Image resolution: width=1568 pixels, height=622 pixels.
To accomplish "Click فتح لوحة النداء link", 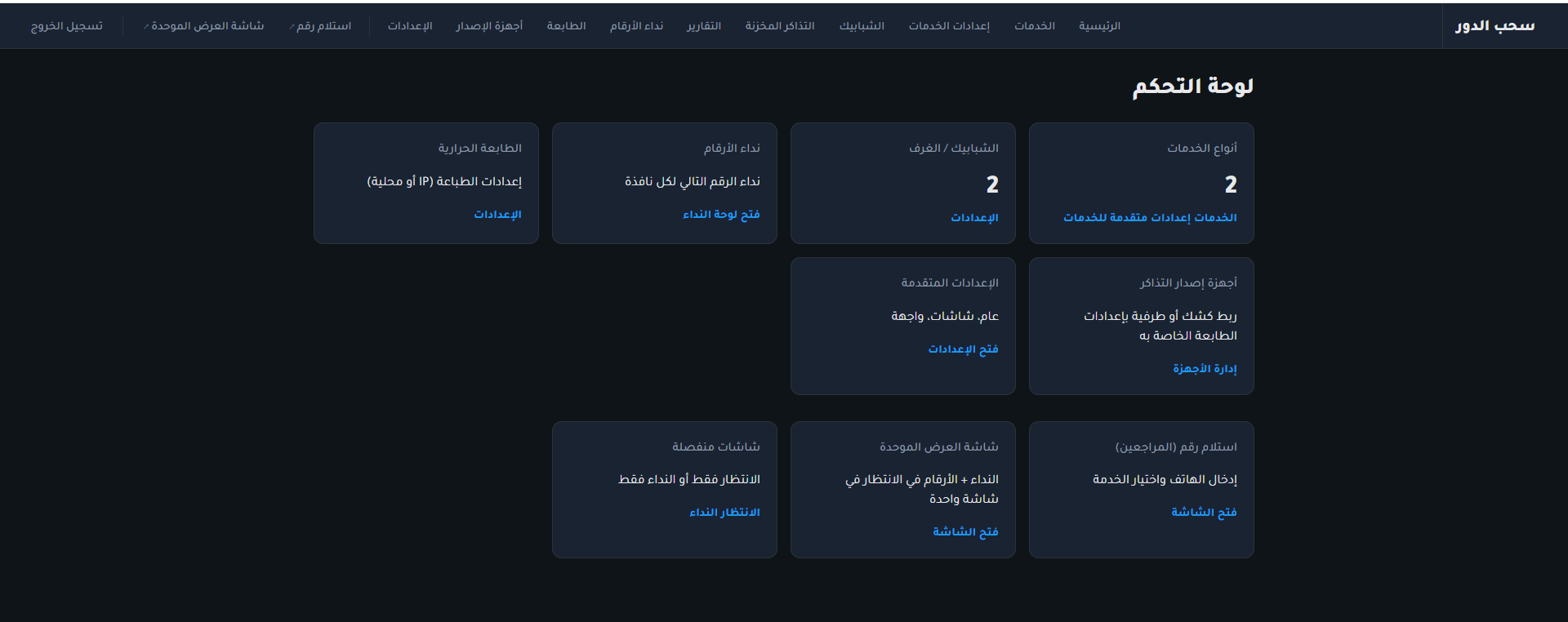I will [721, 215].
